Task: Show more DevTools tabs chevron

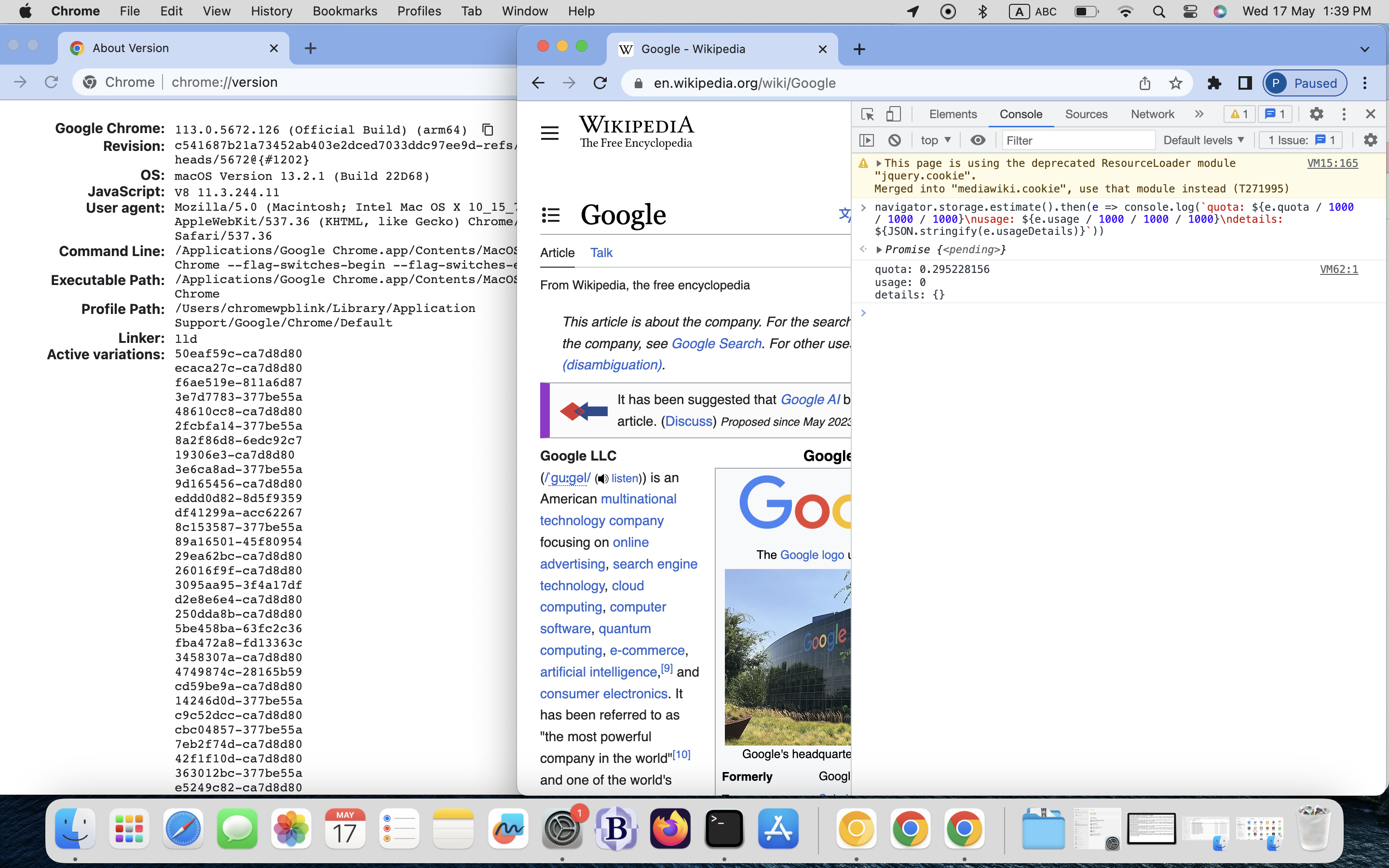Action: coord(1198,114)
